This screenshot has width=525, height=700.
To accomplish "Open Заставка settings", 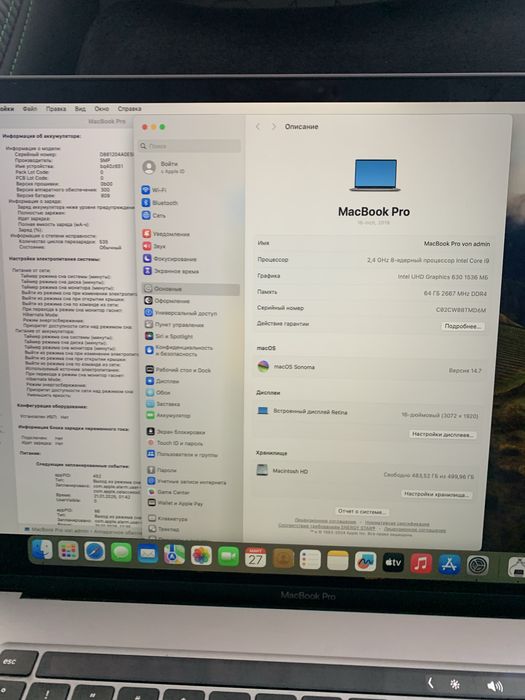I will coord(163,404).
